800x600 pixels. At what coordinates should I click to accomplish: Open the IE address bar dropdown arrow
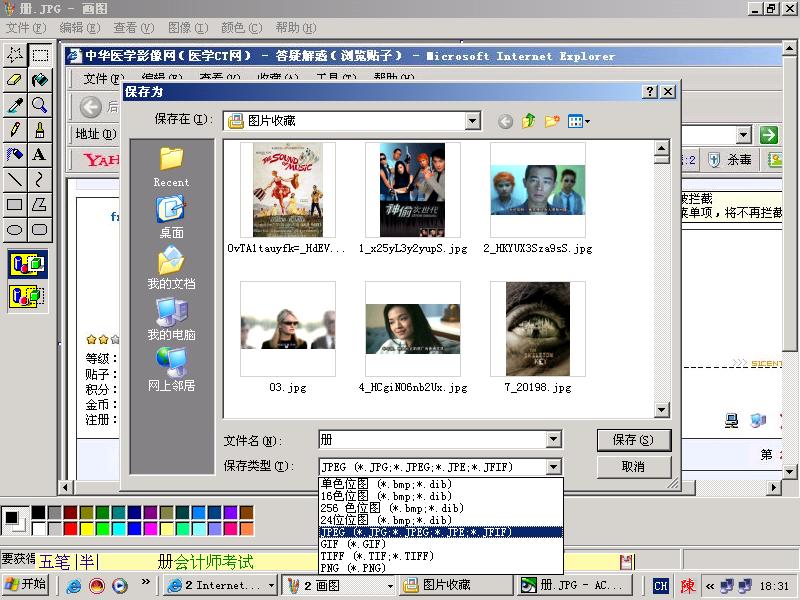[x=744, y=135]
